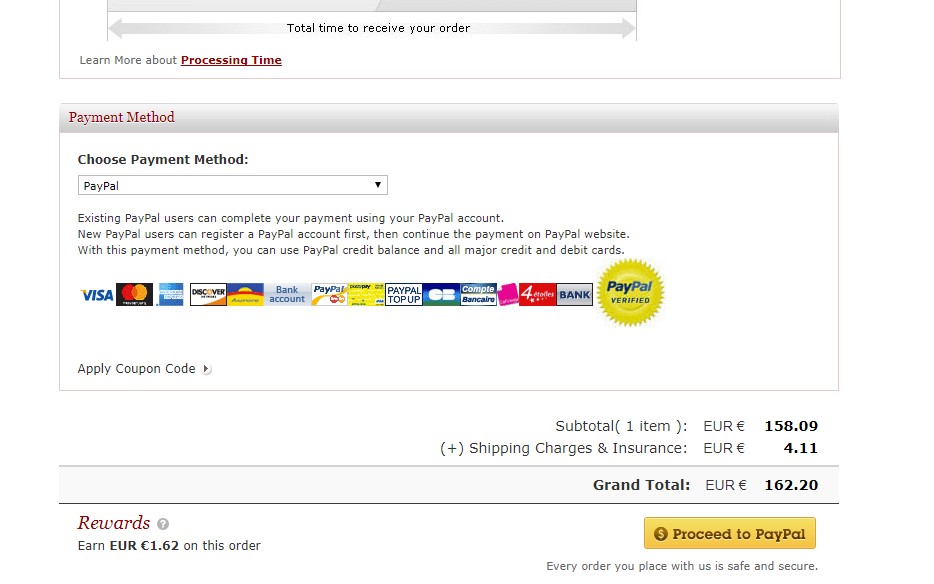
Task: Click the American Express logo
Action: pos(171,294)
